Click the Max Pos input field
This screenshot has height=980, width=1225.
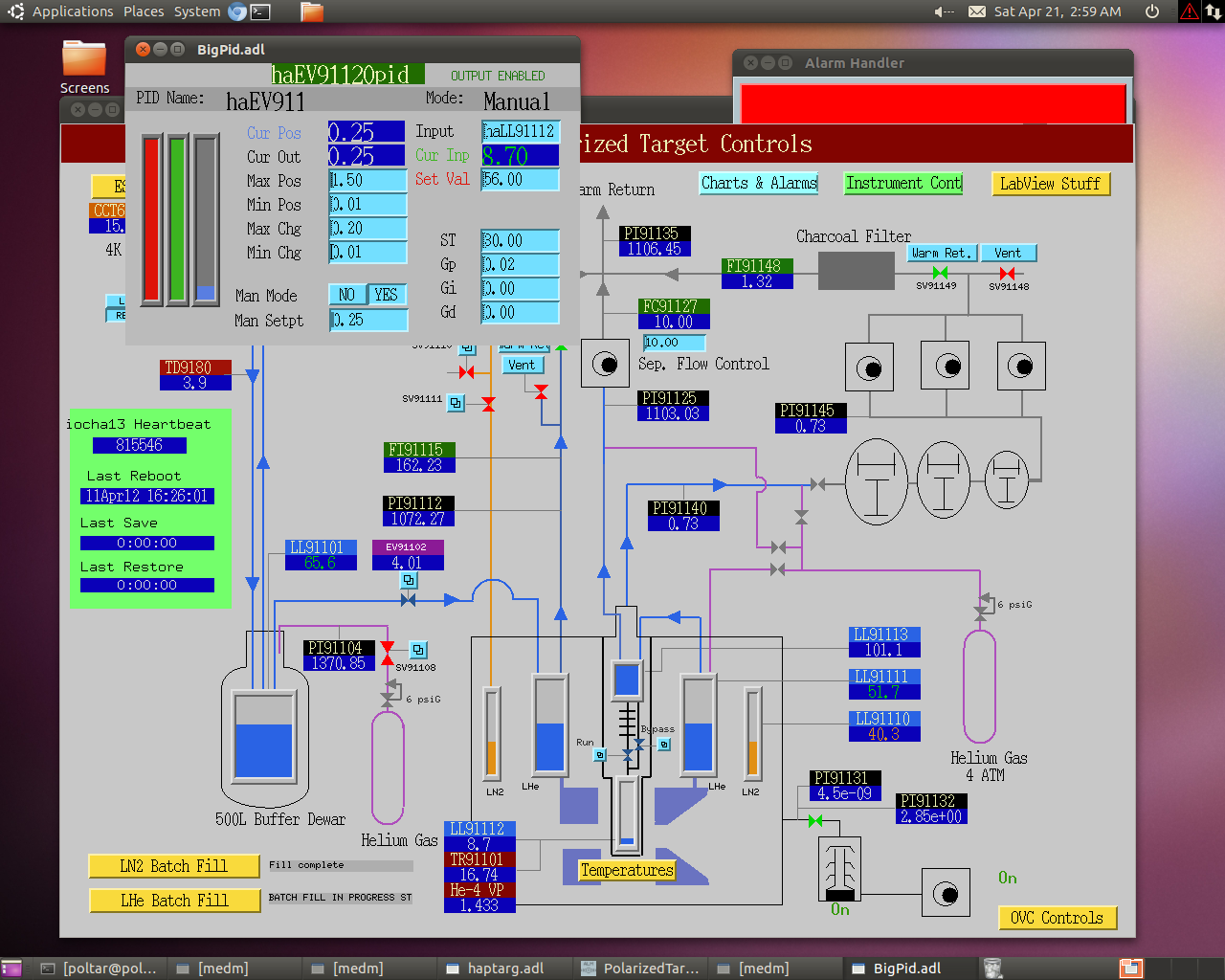[367, 180]
